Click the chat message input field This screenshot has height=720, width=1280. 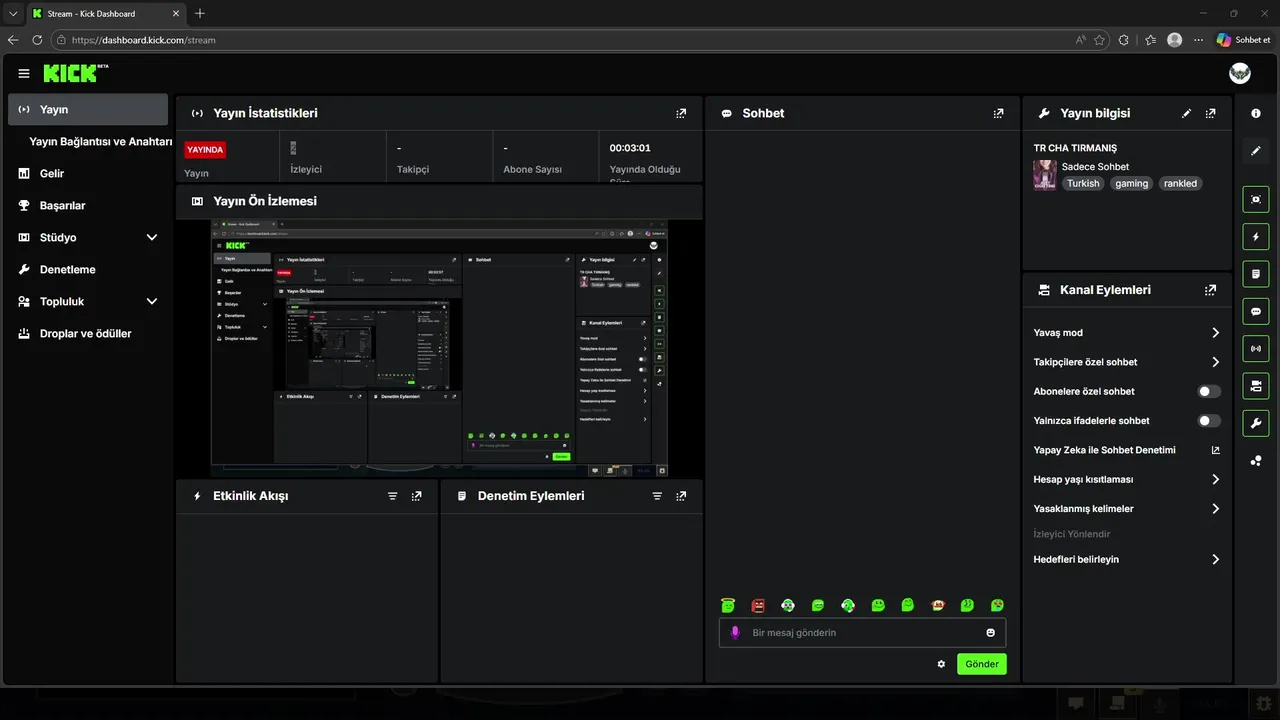click(x=862, y=633)
